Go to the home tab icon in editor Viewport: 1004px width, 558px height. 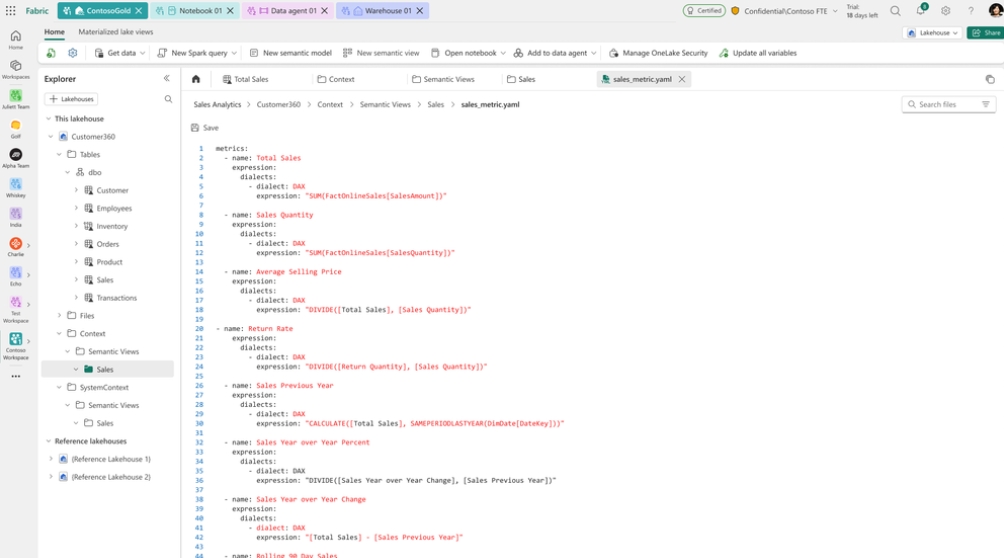(196, 79)
